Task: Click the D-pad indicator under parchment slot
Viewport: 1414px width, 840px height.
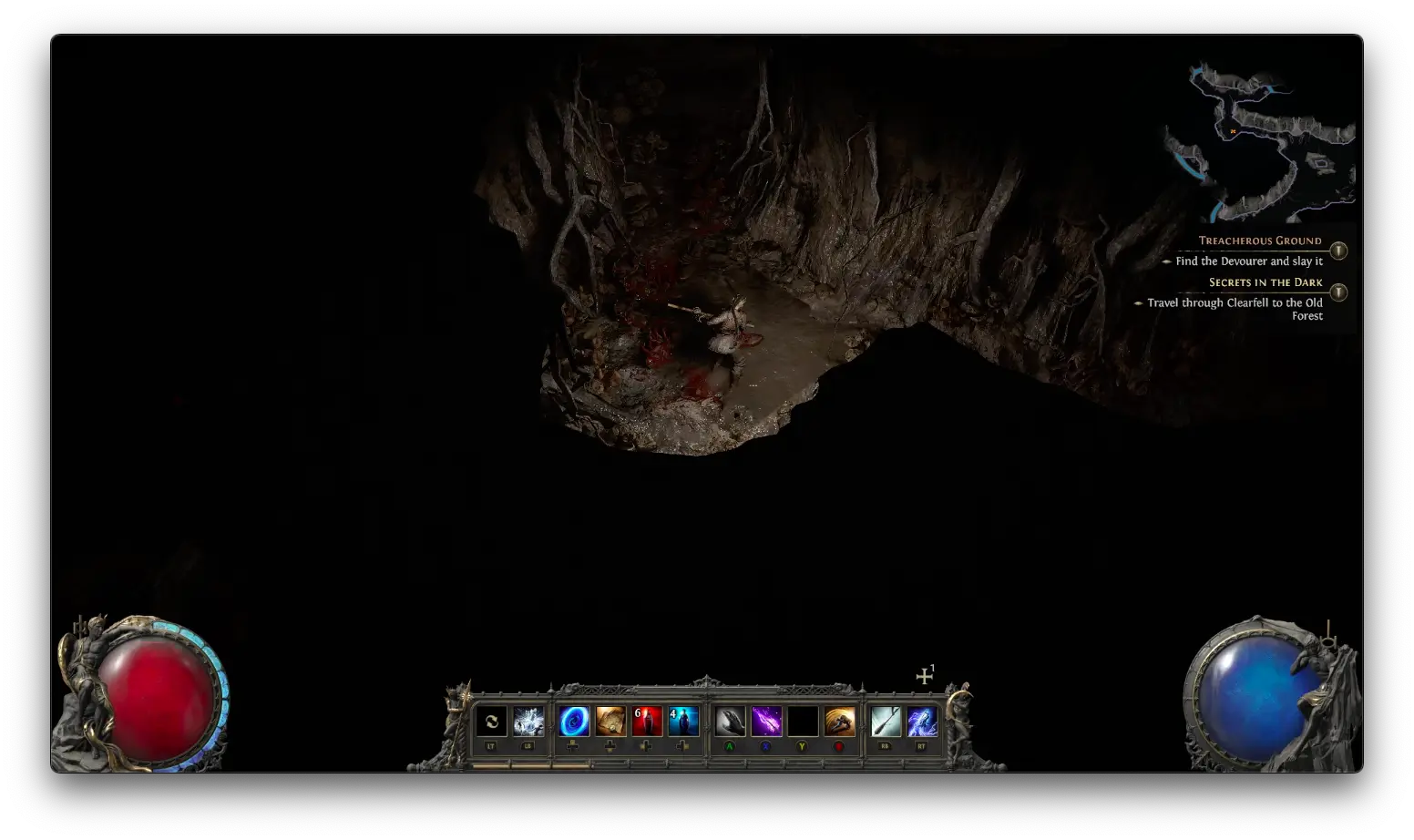Action: (610, 746)
